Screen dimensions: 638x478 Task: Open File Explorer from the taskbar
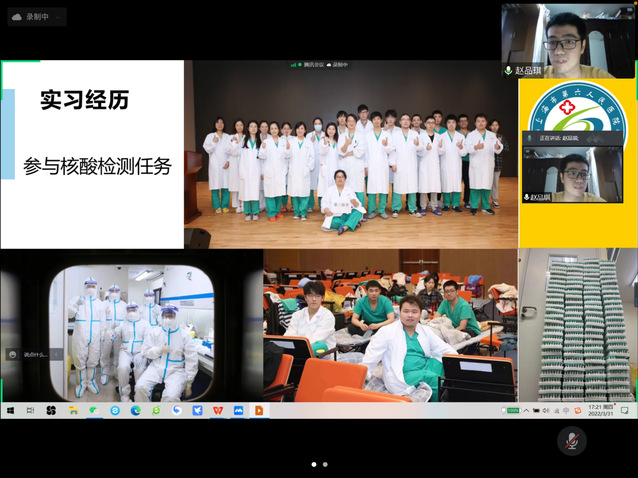(x=73, y=410)
